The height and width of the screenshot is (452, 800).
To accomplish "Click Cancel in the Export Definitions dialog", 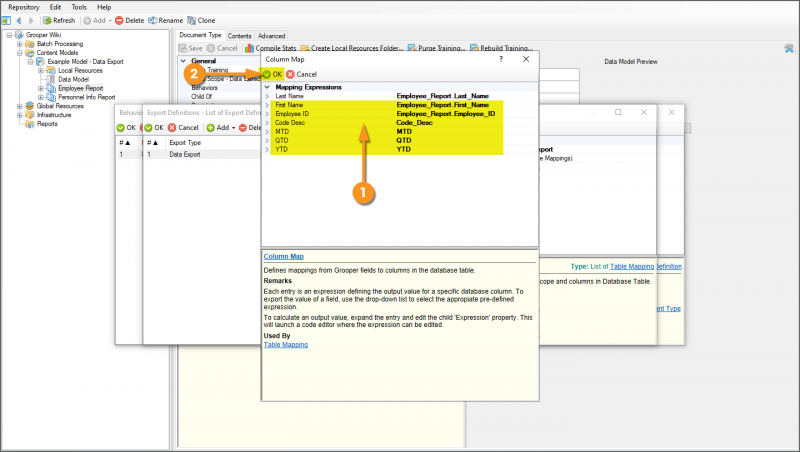I will pos(183,128).
